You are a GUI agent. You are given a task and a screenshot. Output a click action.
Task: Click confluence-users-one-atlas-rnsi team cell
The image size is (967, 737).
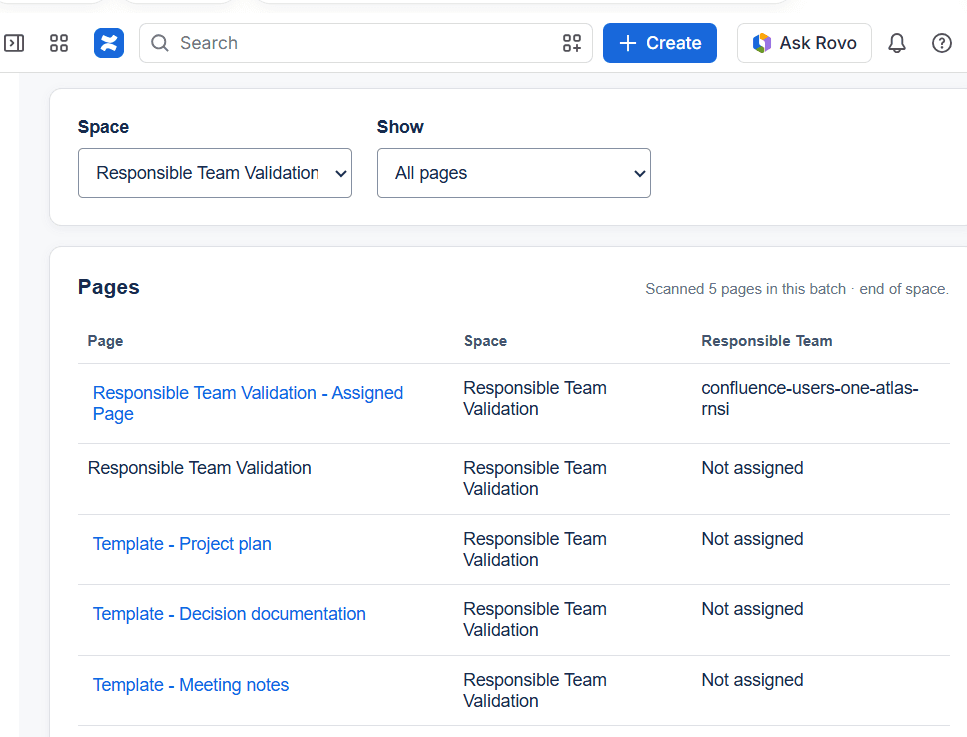[810, 398]
